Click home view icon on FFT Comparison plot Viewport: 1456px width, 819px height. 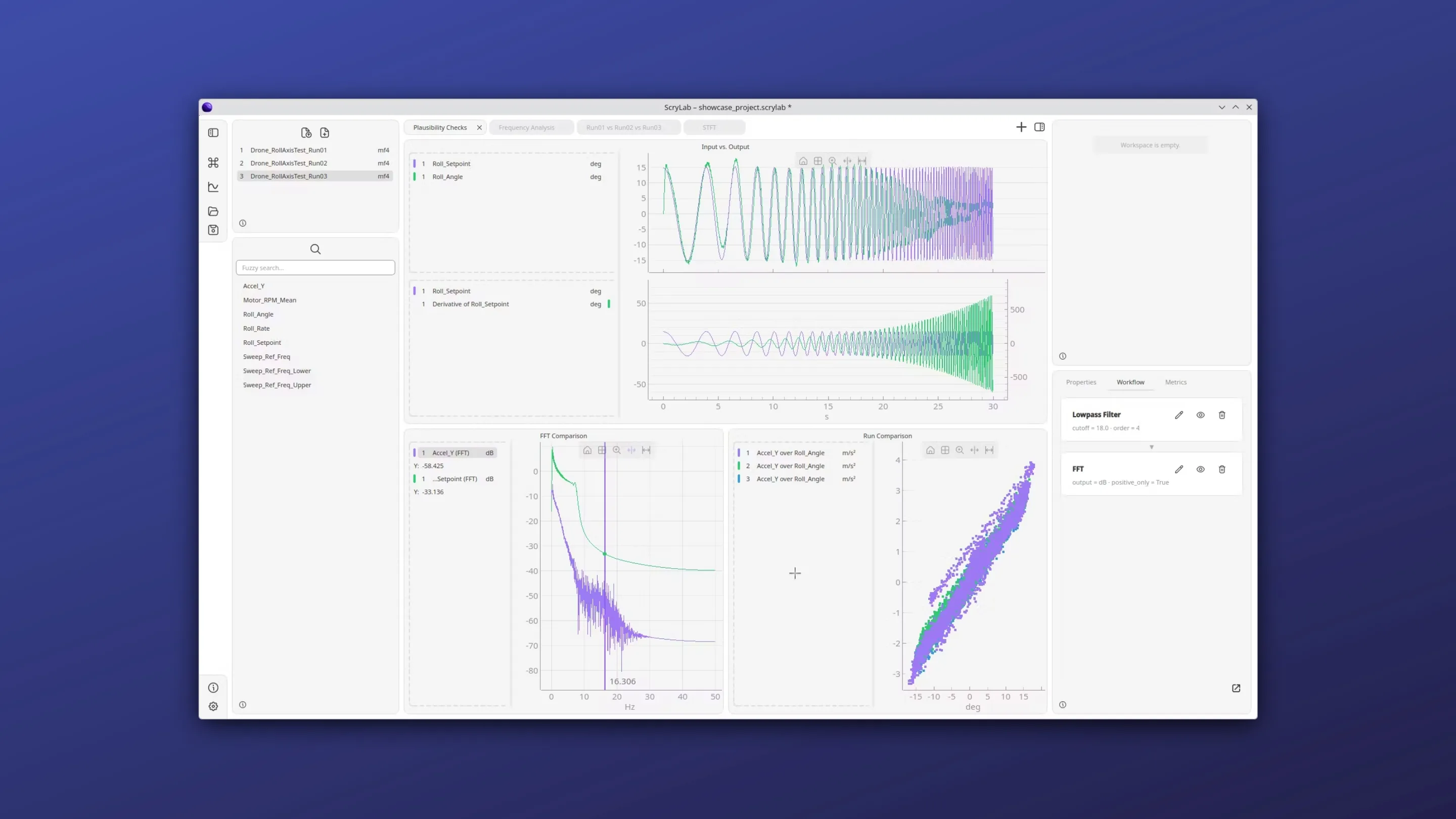[x=587, y=450]
